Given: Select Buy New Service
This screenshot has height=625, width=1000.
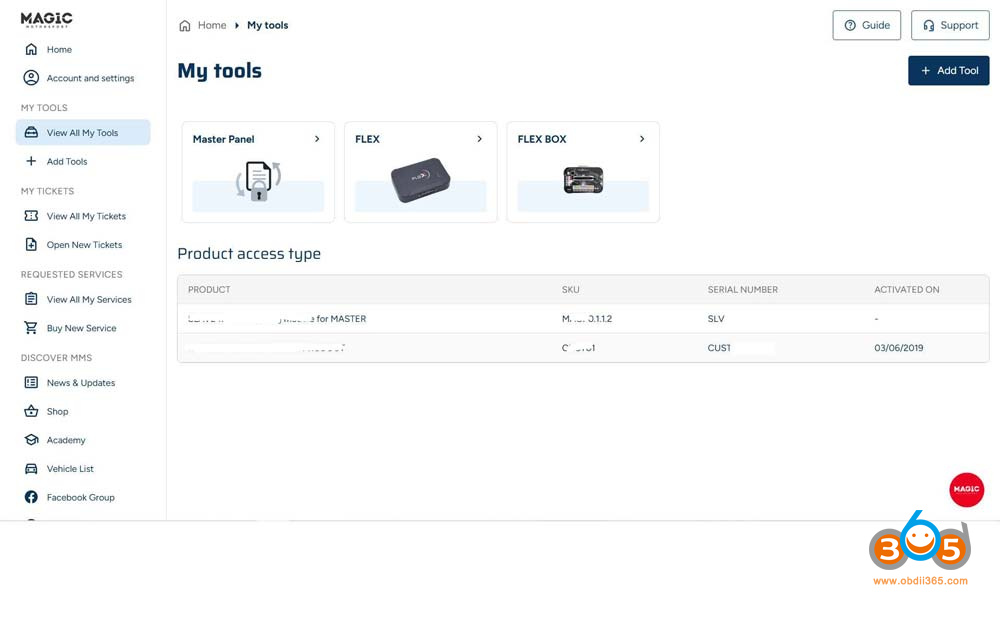Looking at the screenshot, I should point(83,328).
